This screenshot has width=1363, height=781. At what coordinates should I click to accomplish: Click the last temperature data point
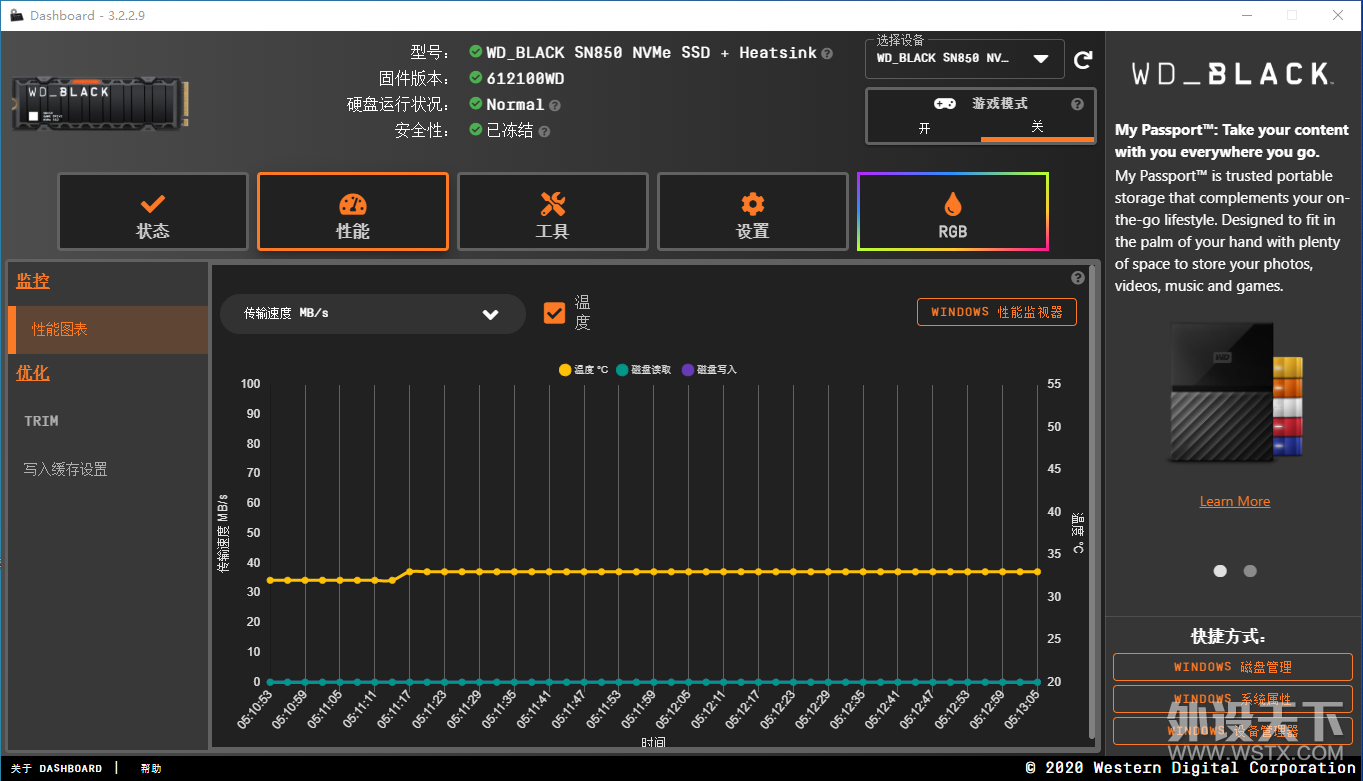point(1037,572)
